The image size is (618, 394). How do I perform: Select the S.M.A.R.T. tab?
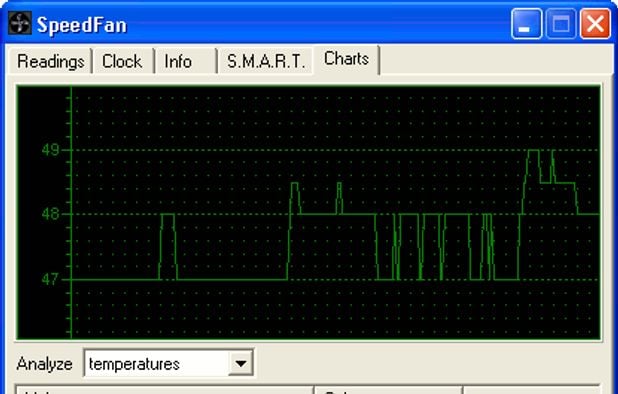266,61
